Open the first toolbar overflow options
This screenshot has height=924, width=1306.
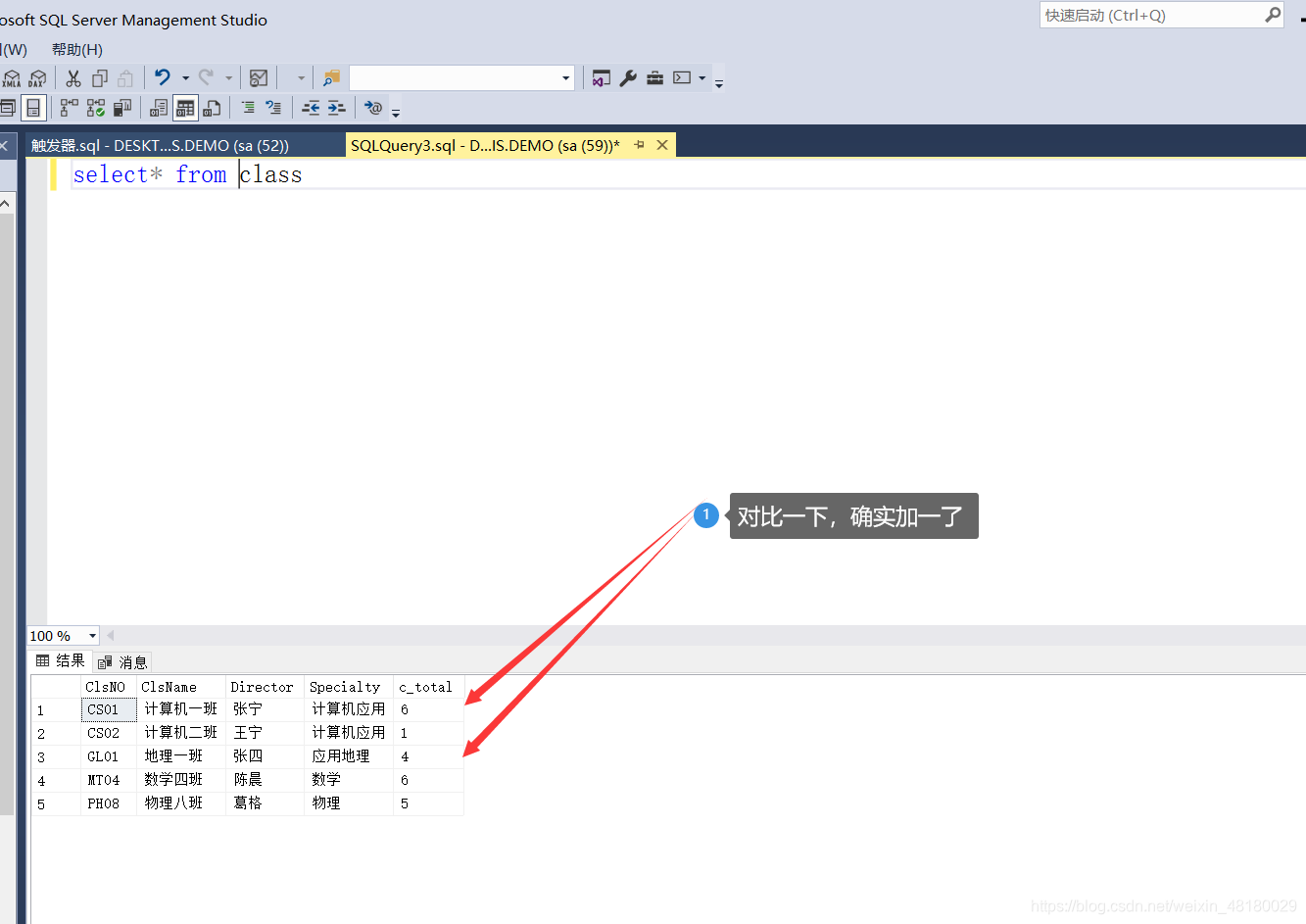coord(719,82)
